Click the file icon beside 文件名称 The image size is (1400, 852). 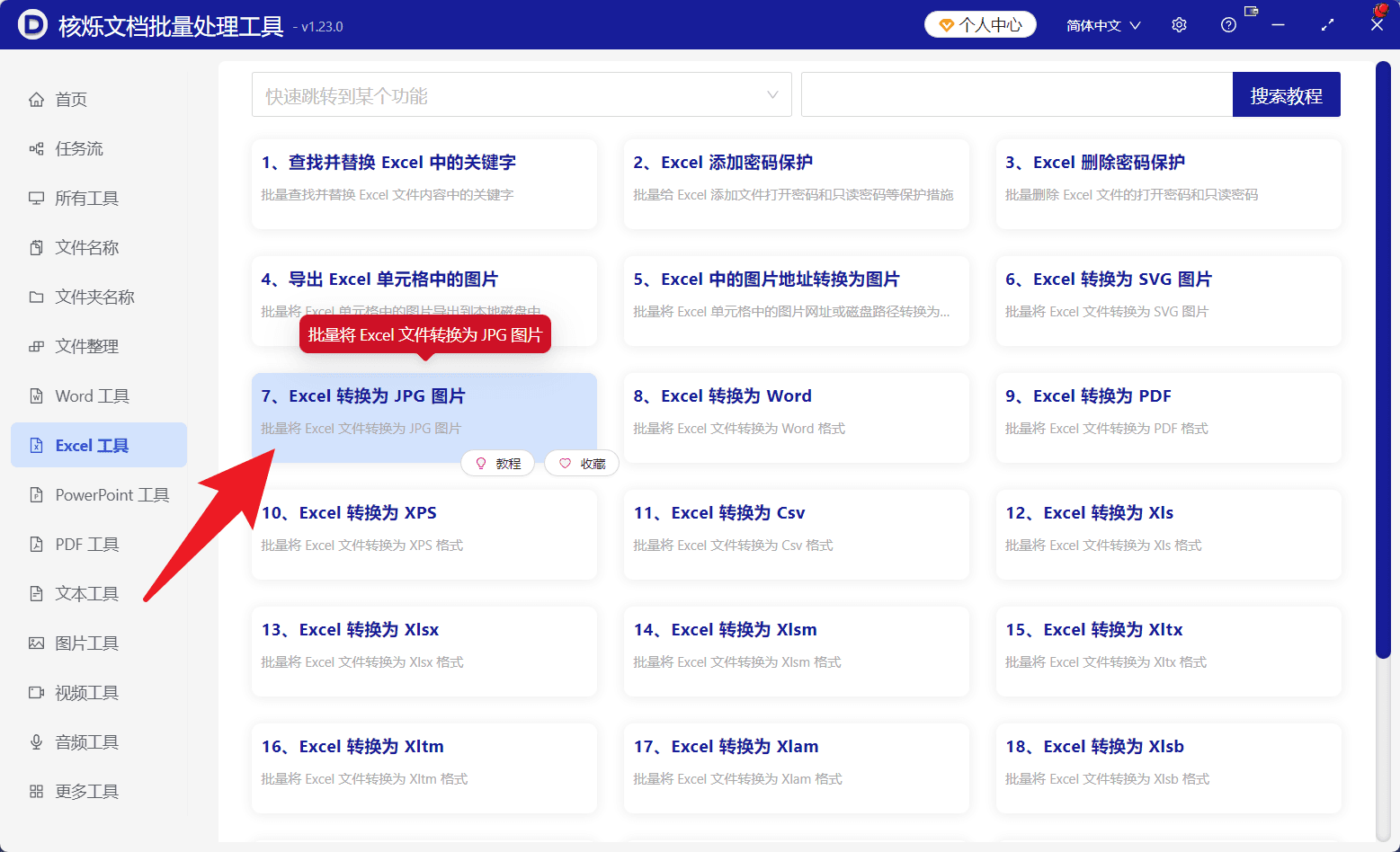click(x=36, y=248)
